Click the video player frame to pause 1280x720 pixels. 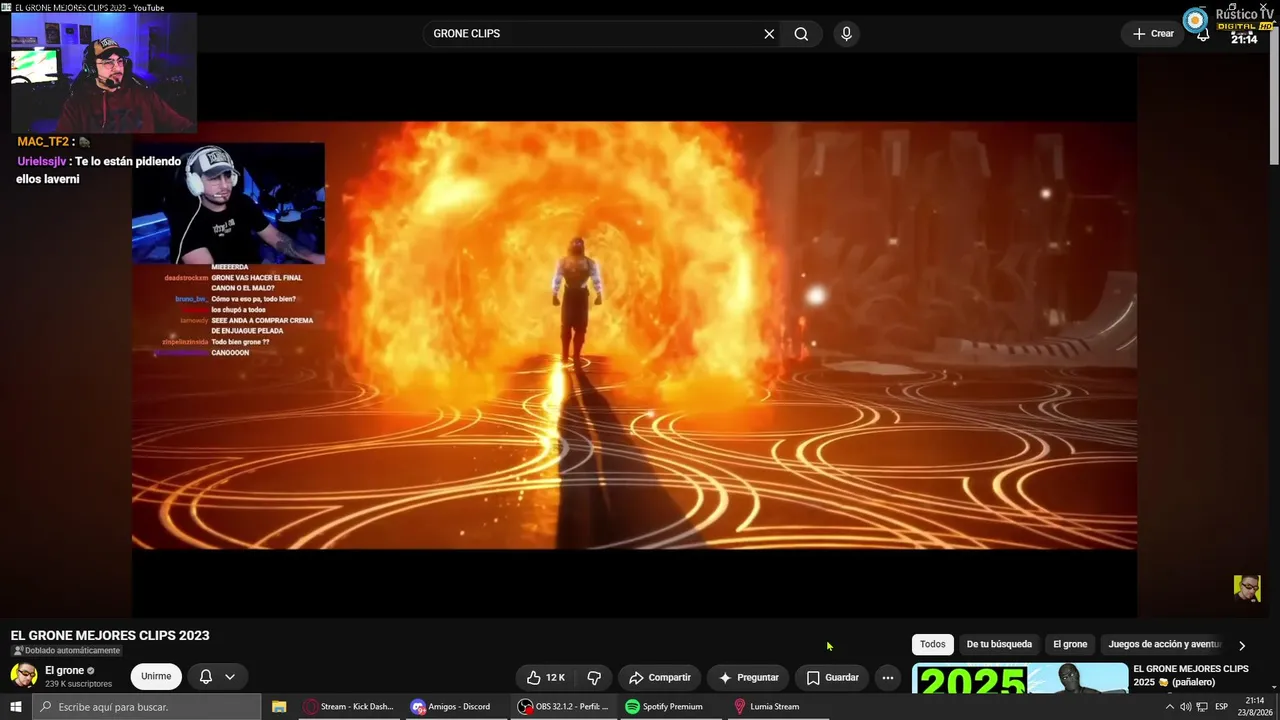click(x=634, y=335)
